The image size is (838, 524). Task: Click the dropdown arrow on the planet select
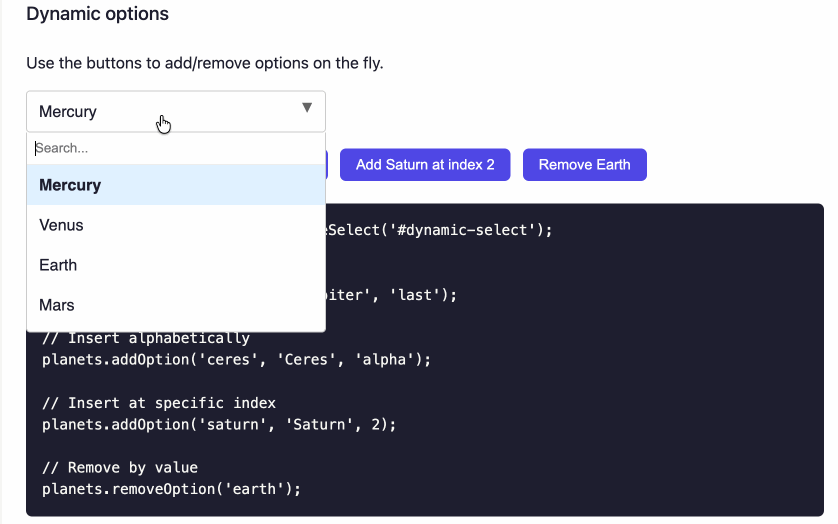pos(307,108)
